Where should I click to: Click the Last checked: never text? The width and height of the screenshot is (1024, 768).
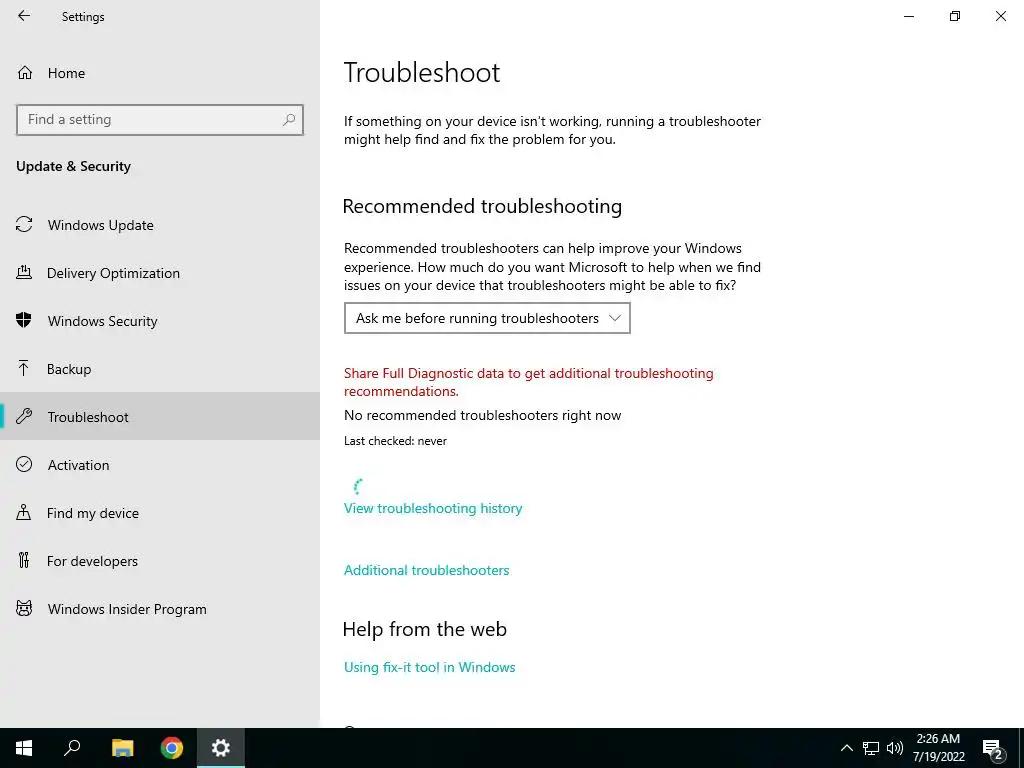click(x=395, y=441)
